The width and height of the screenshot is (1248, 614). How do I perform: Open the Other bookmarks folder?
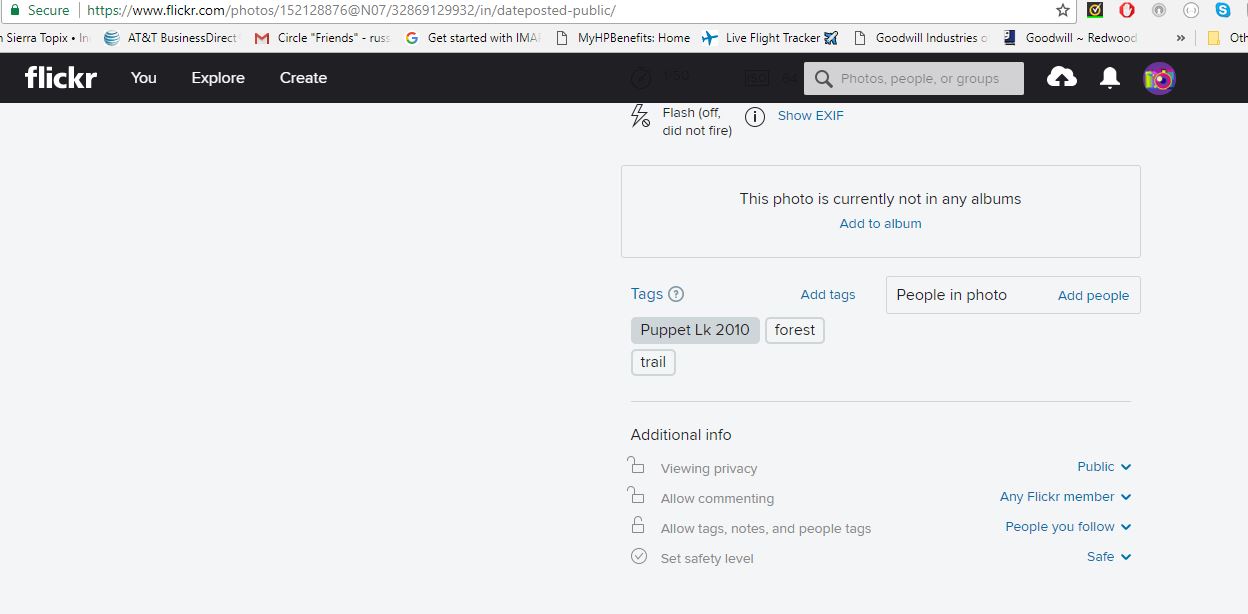click(x=1228, y=38)
